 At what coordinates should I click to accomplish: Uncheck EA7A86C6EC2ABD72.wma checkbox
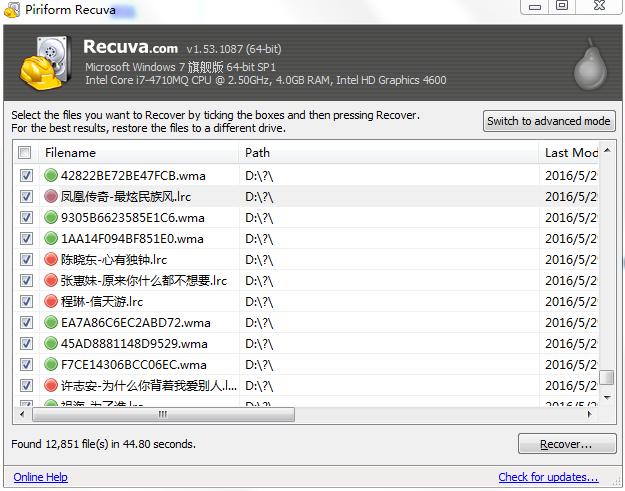26,322
